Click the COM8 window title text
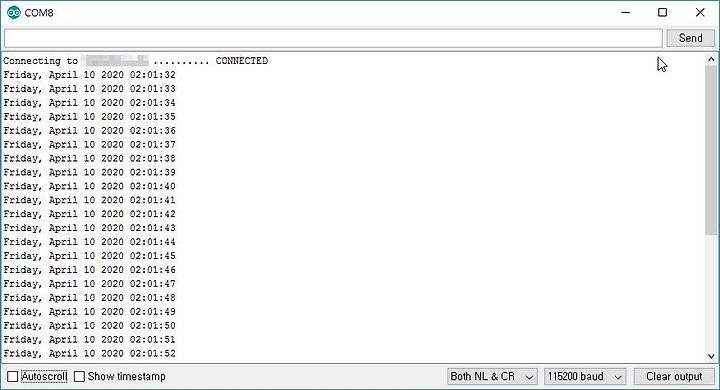 39,13
